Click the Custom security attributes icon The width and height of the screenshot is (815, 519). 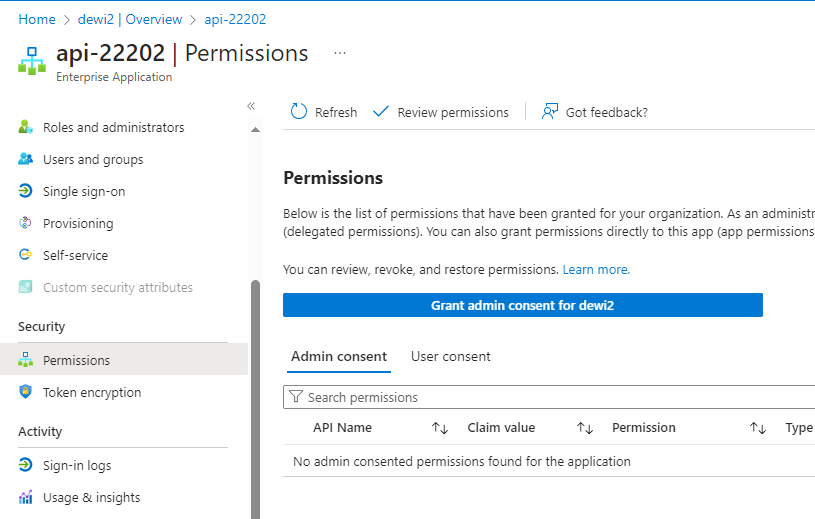click(25, 287)
